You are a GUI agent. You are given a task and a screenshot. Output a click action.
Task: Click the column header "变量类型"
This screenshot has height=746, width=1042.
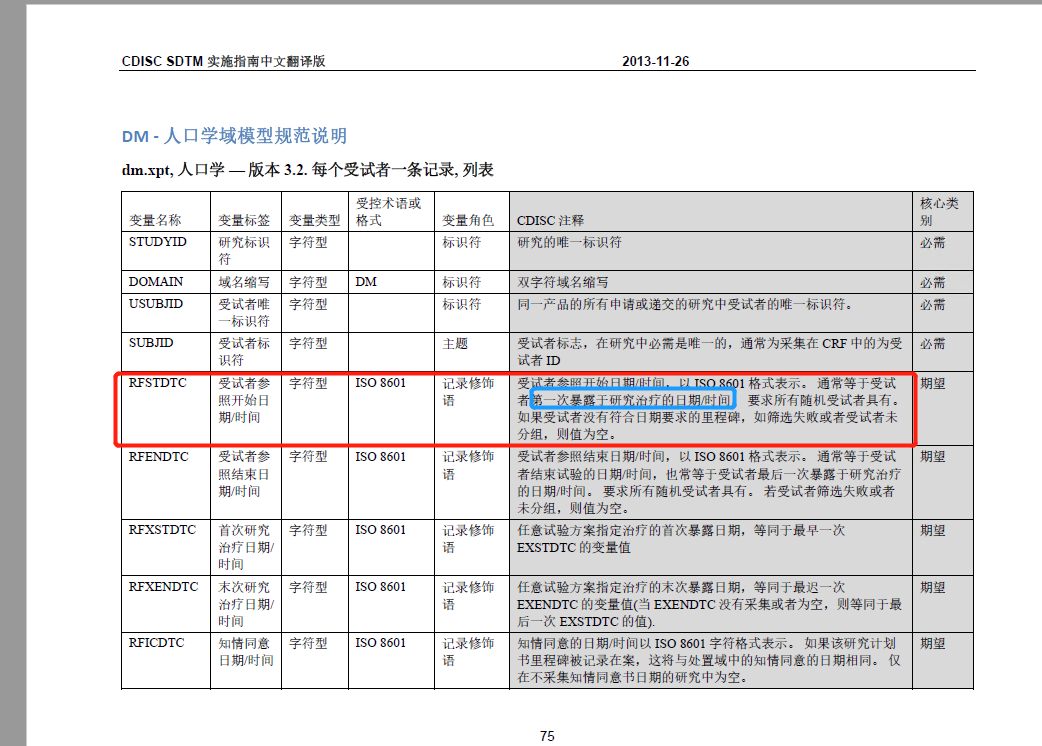point(314,220)
